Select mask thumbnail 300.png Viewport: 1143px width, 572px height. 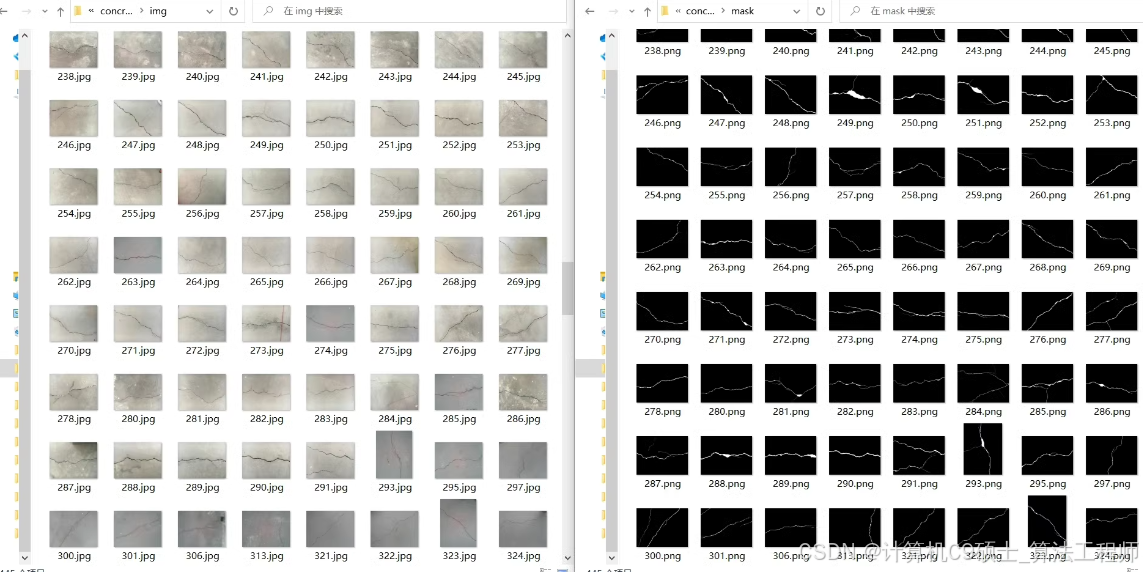click(x=663, y=528)
